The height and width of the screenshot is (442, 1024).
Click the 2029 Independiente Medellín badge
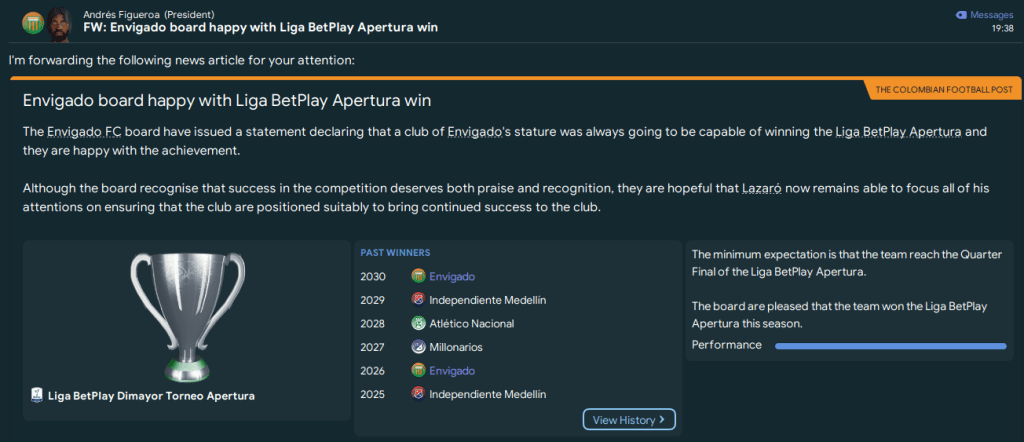[x=418, y=300]
